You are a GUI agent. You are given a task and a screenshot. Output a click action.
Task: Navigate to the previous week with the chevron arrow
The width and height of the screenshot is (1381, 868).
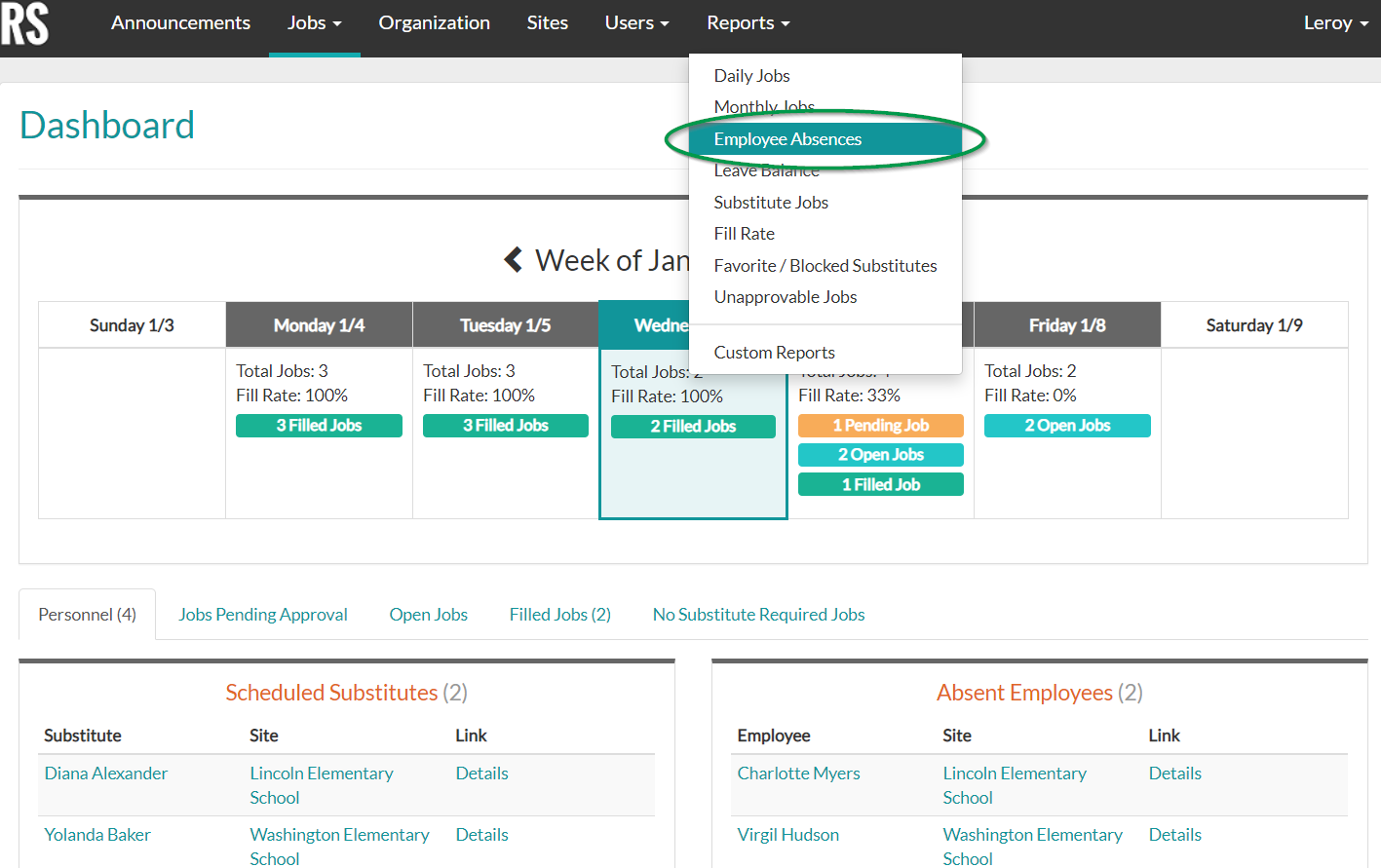coord(515,258)
